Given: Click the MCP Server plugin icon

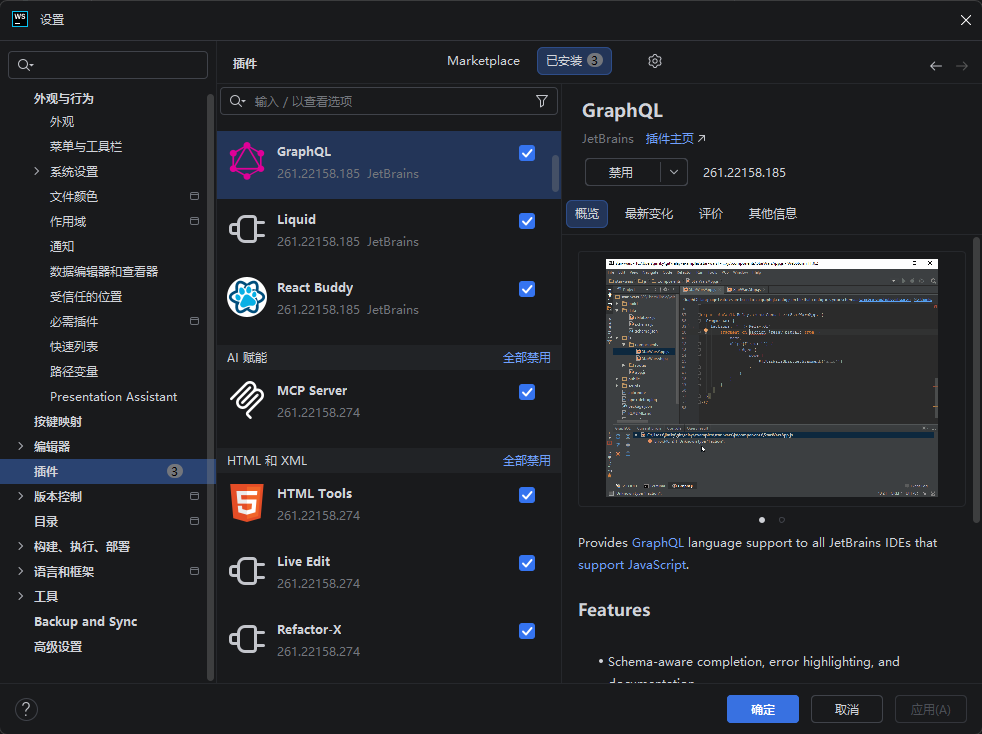Looking at the screenshot, I should 247,400.
